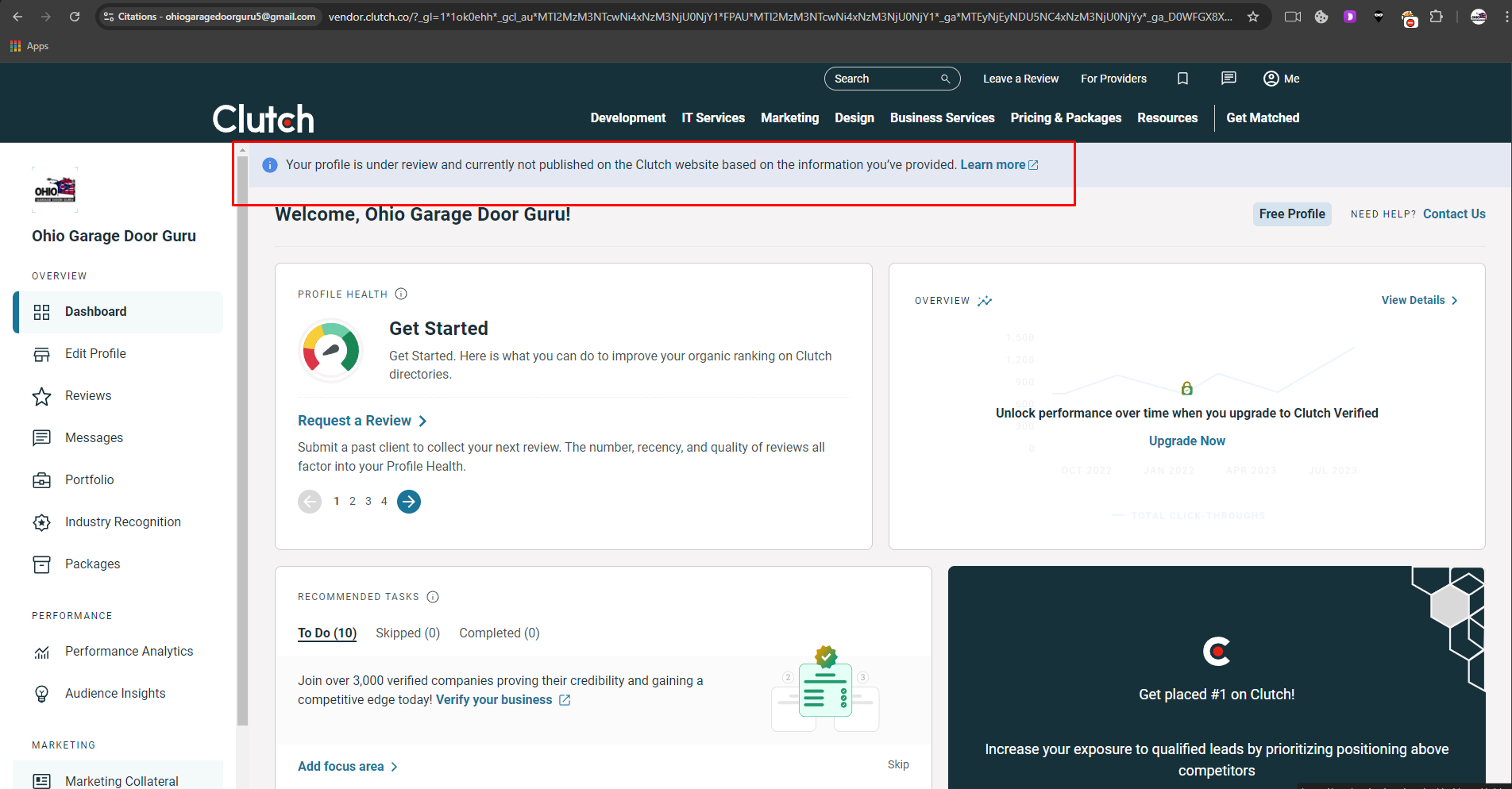Open the Apps shortcut in bookmarks bar
The height and width of the screenshot is (789, 1512).
point(29,46)
